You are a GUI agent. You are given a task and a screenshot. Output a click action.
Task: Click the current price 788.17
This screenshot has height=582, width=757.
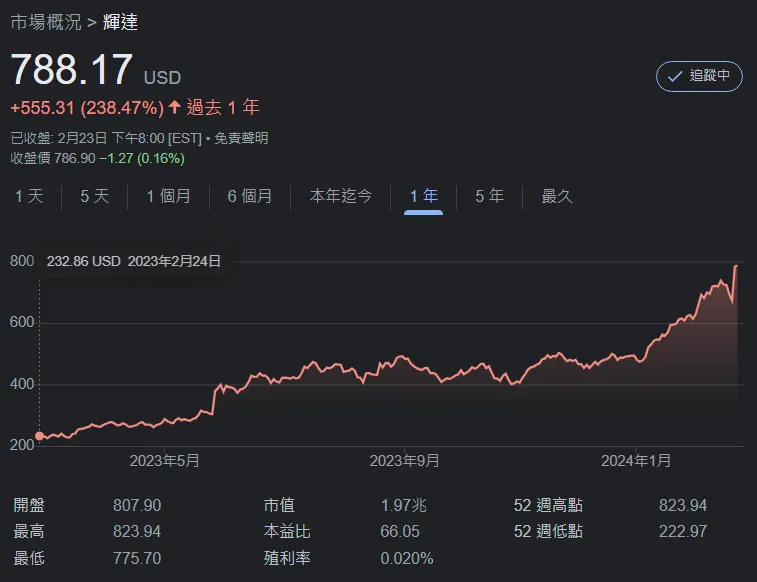[71, 70]
